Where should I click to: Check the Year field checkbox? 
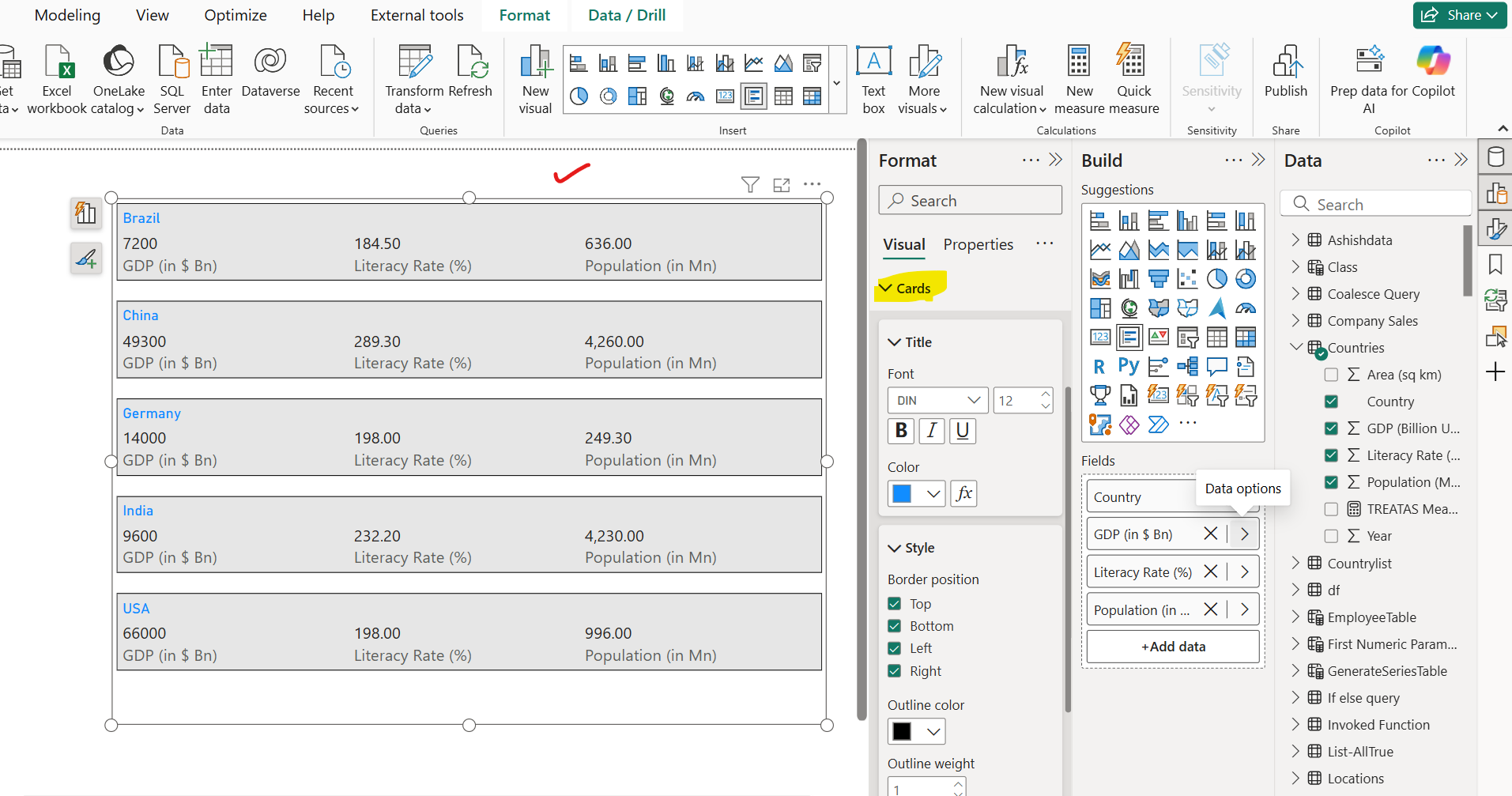click(1331, 536)
